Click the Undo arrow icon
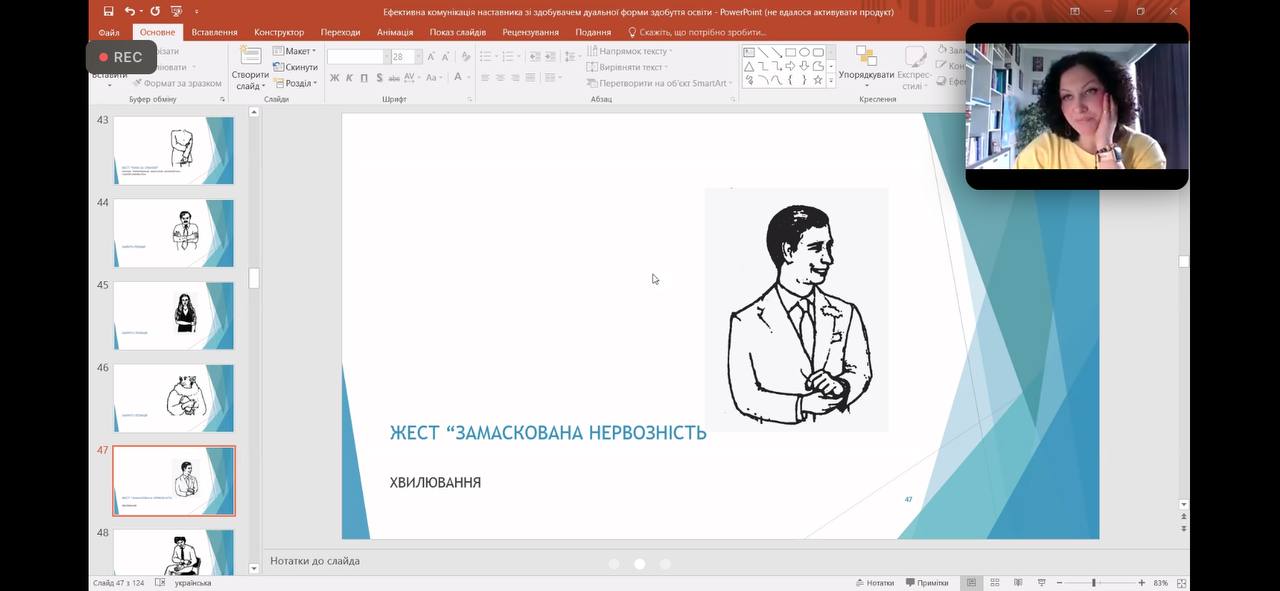1280x591 pixels. [x=130, y=11]
